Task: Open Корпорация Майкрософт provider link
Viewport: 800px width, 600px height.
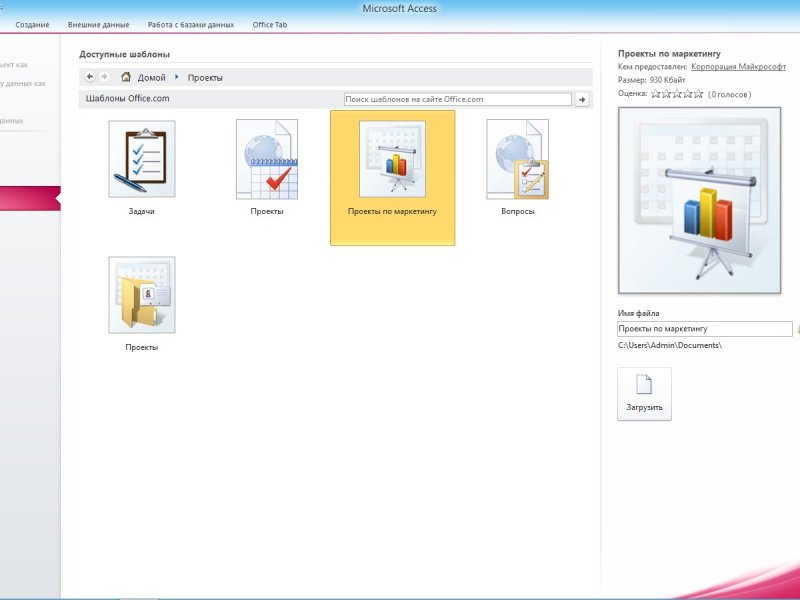Action: click(738, 66)
